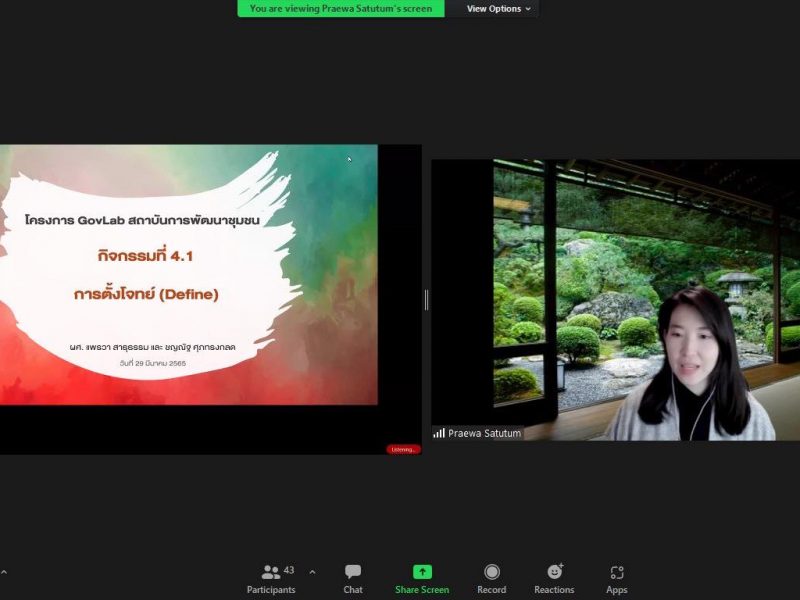800x600 pixels.
Task: Start recording with the Record button
Action: tap(491, 578)
